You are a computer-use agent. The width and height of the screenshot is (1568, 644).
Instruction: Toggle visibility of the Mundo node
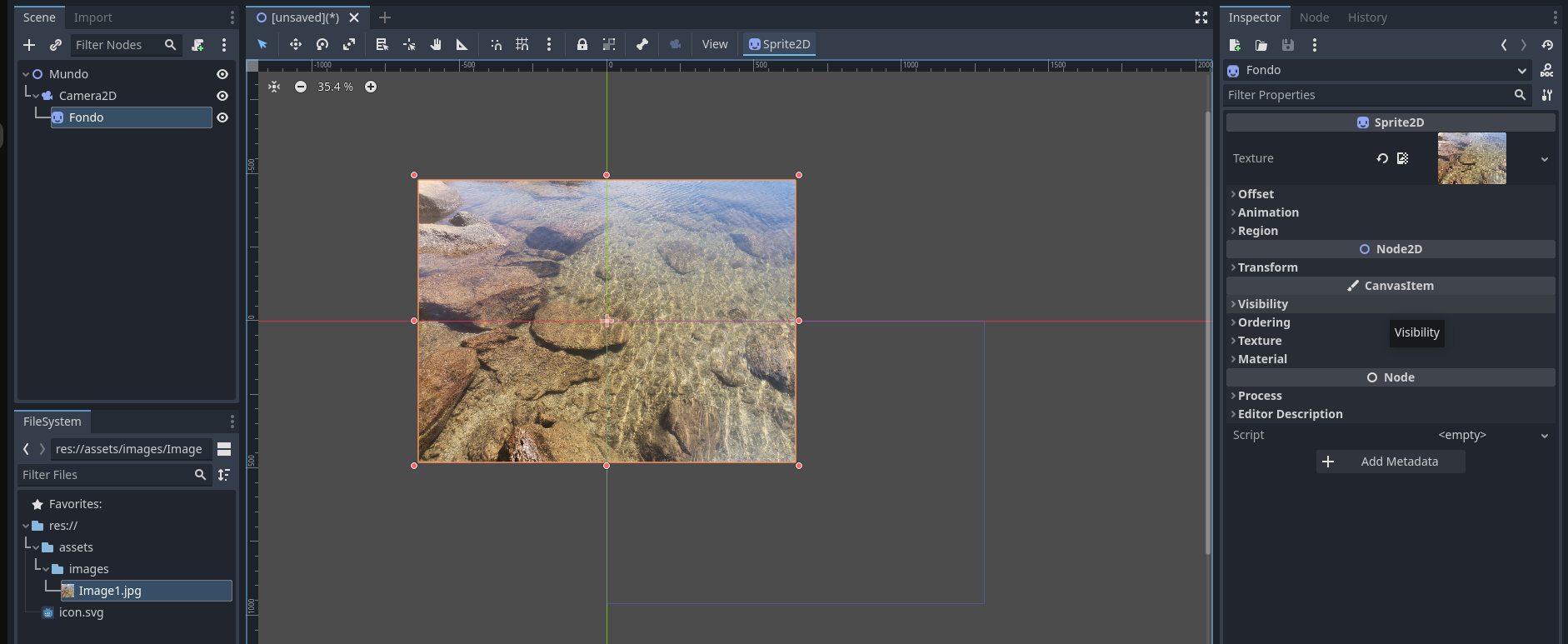coord(222,74)
